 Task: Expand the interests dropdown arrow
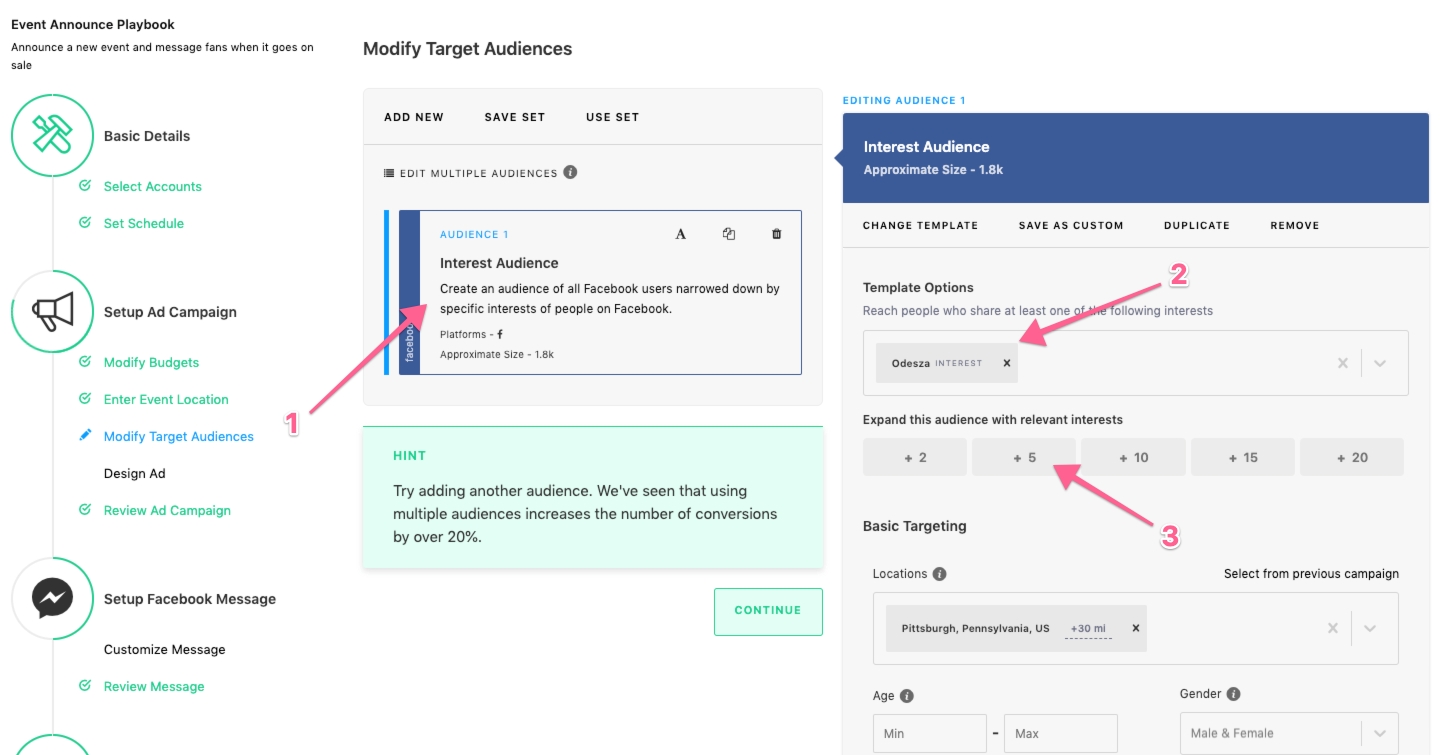tap(1380, 363)
